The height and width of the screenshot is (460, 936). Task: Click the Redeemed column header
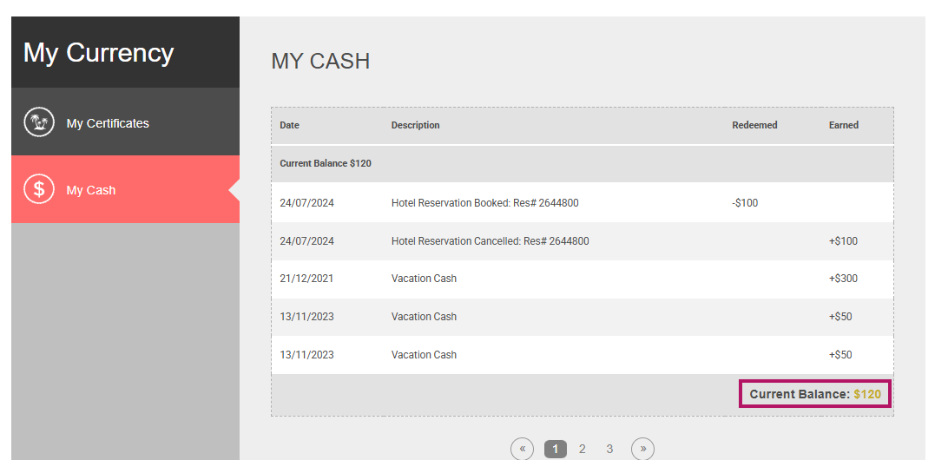(754, 126)
